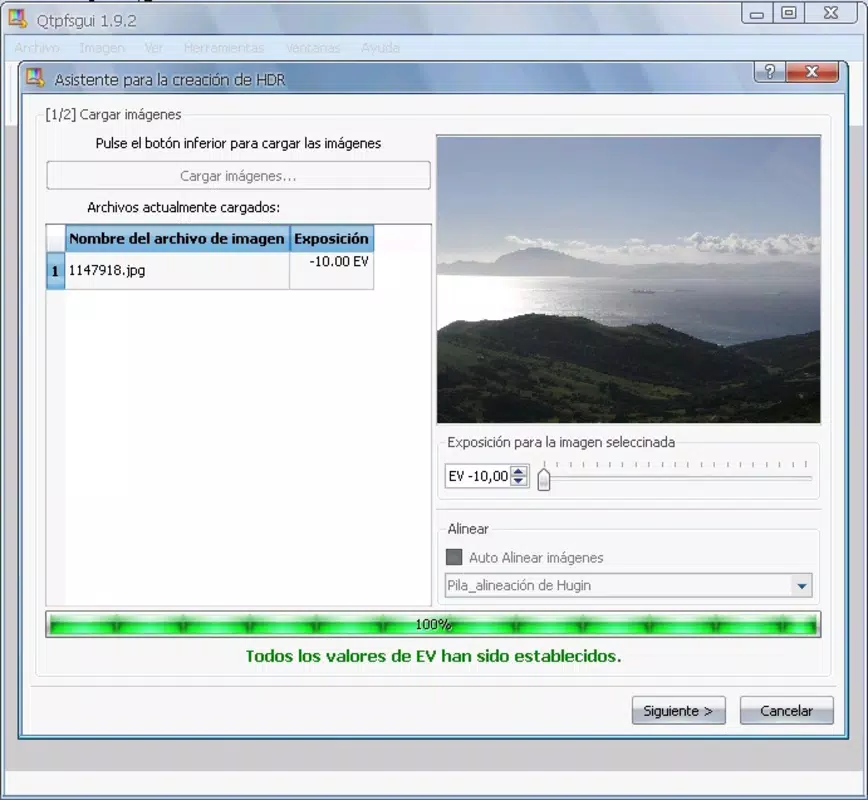Click the wizard dialog title icon
The image size is (868, 800).
pyautogui.click(x=35, y=78)
